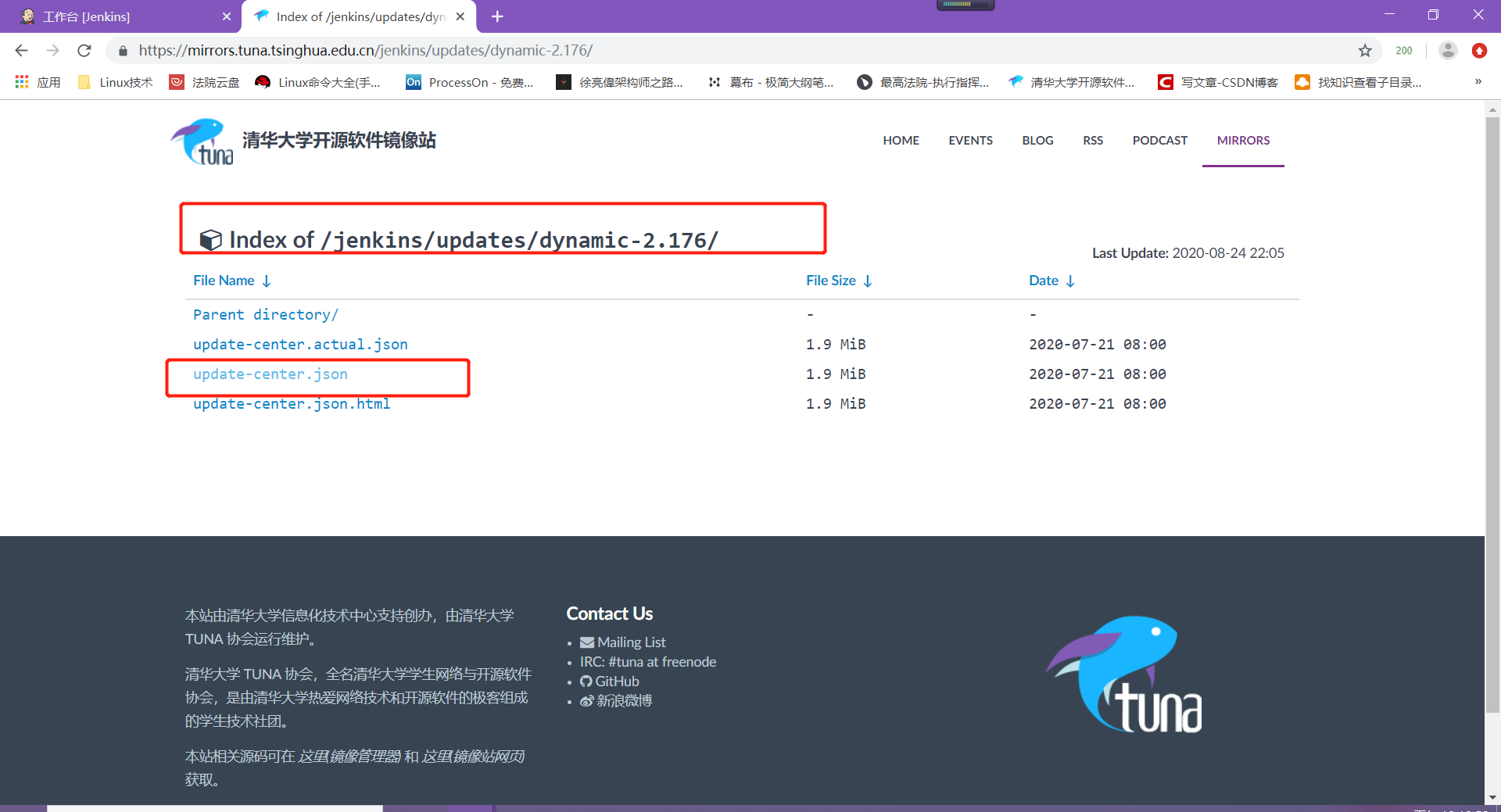Screen dimensions: 1501x812
Task: Sort the listing by File Name
Action: 231,281
